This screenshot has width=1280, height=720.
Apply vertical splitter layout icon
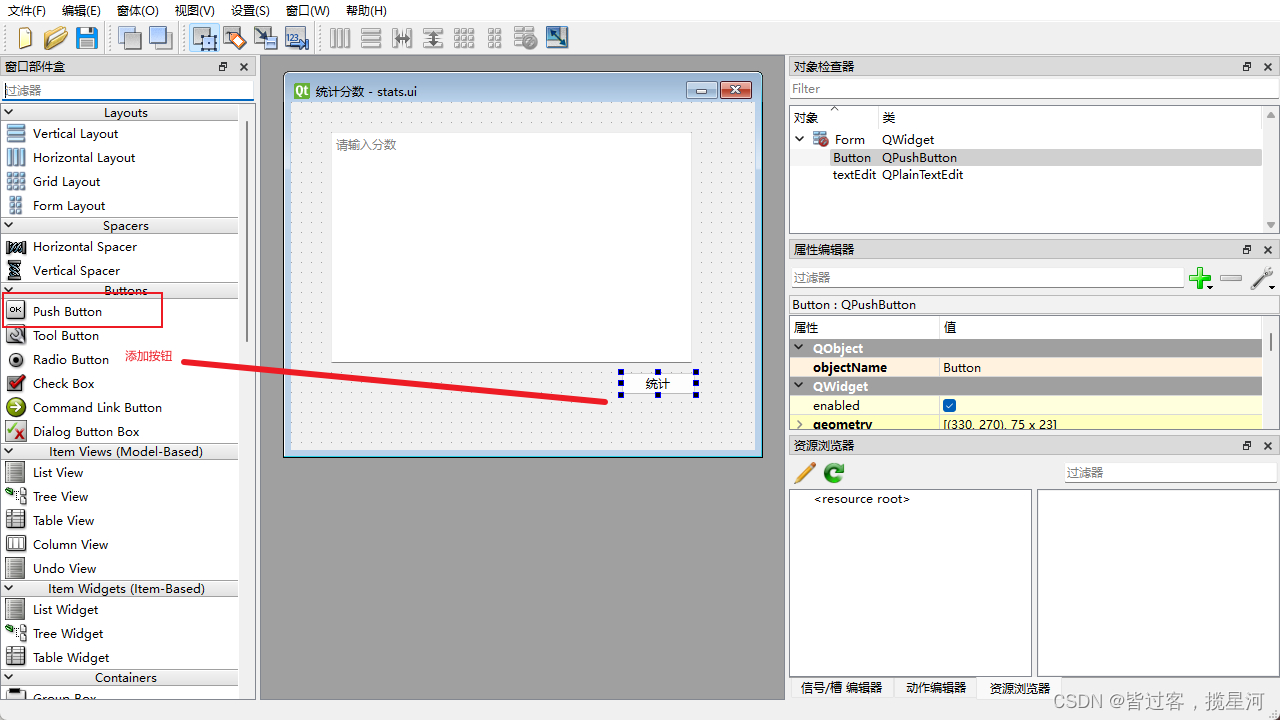click(x=433, y=38)
